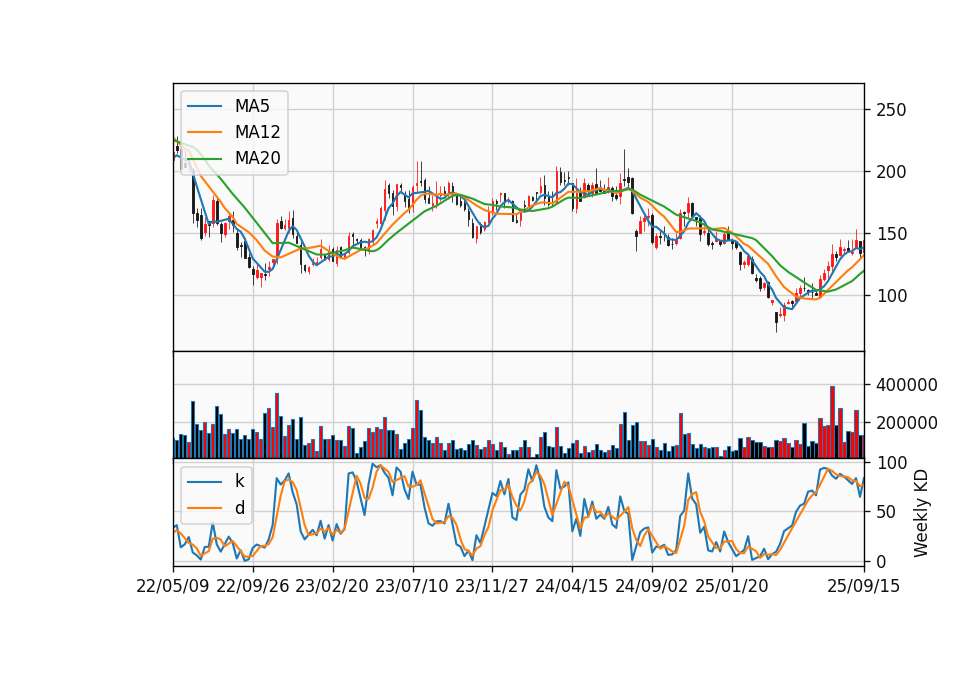Screen dimensions: 960x690
Task: Click the 25/09/15 date label
Action: pos(864,586)
